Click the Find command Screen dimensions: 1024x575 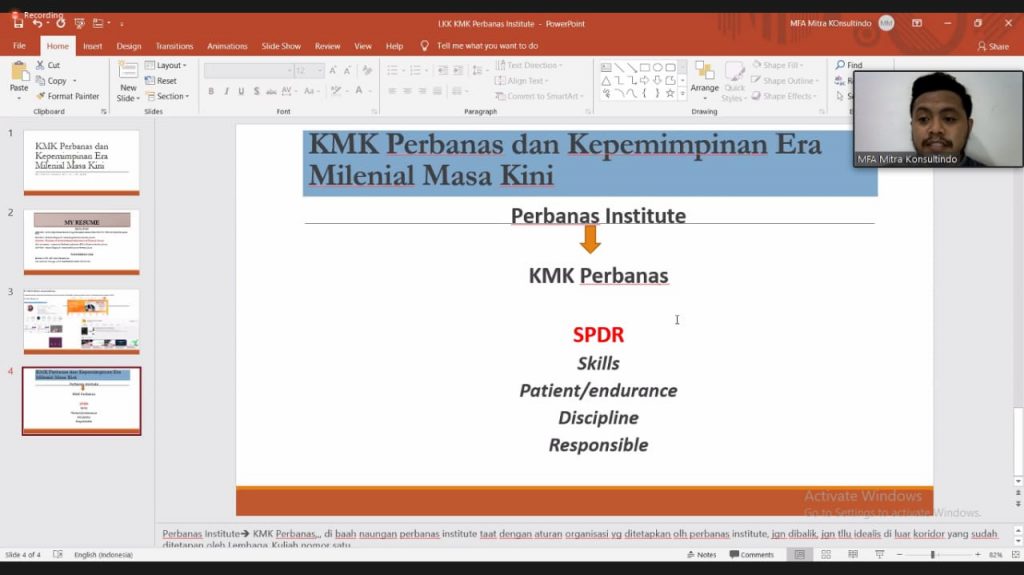coord(848,65)
